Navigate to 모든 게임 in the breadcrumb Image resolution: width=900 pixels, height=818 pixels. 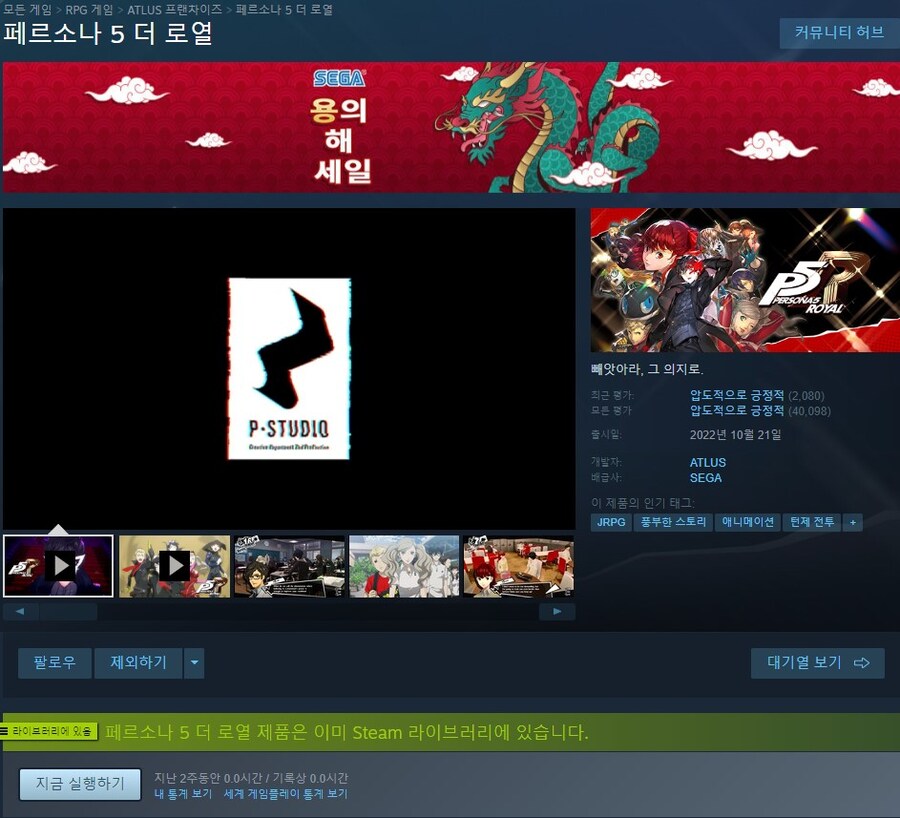pos(27,8)
